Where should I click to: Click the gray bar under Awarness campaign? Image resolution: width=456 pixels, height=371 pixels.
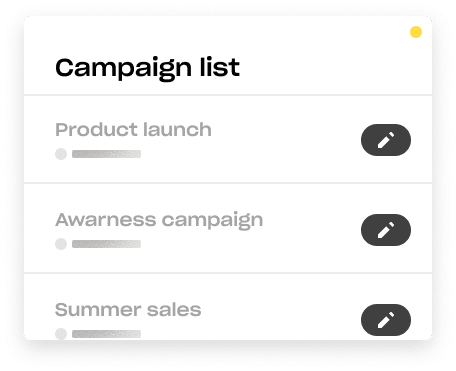[106, 244]
